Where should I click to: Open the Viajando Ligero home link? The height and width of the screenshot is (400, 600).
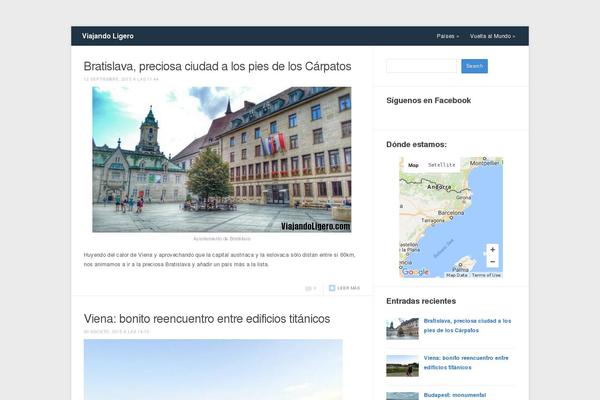(108, 36)
